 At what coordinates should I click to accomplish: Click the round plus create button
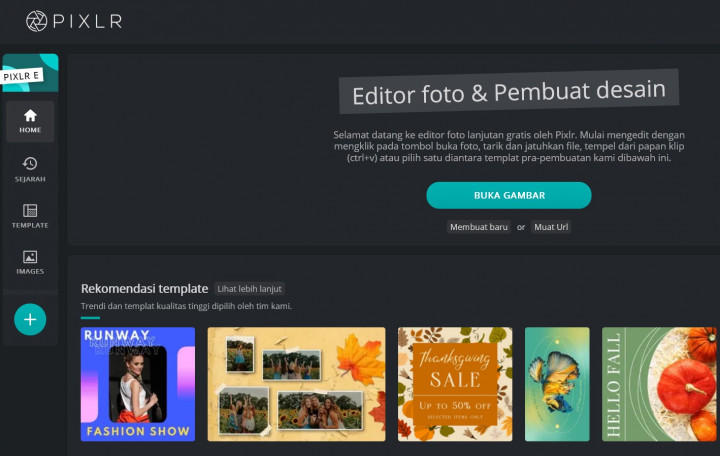point(30,319)
